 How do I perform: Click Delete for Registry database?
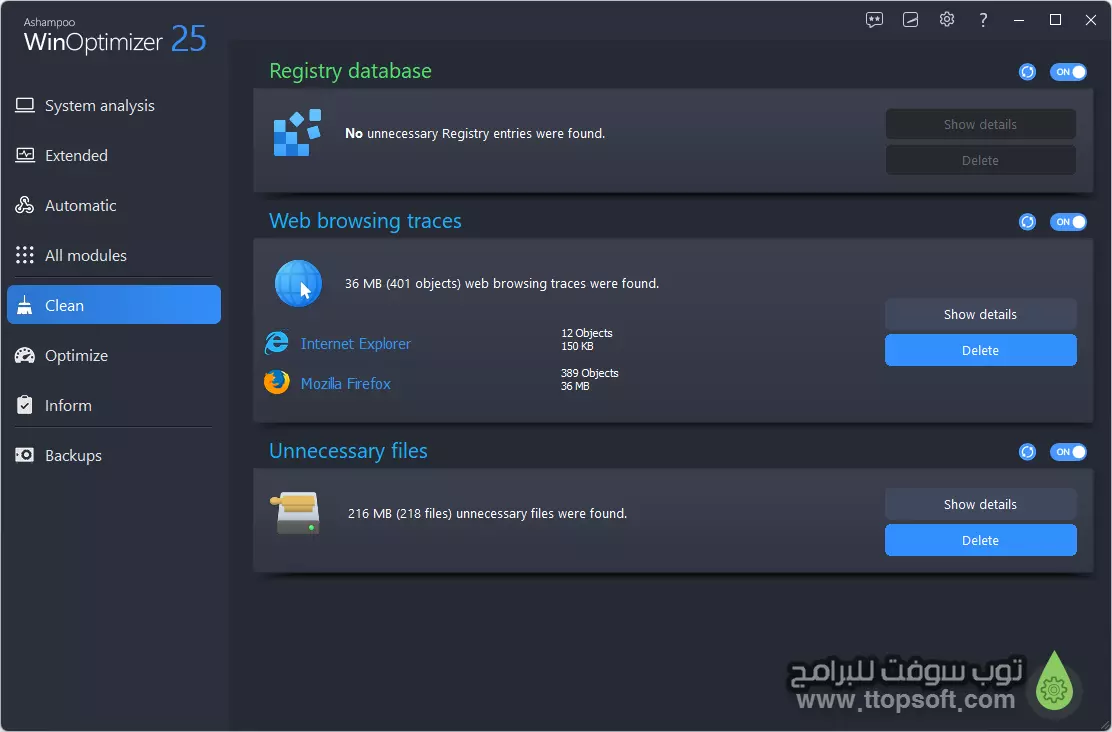tap(980, 160)
